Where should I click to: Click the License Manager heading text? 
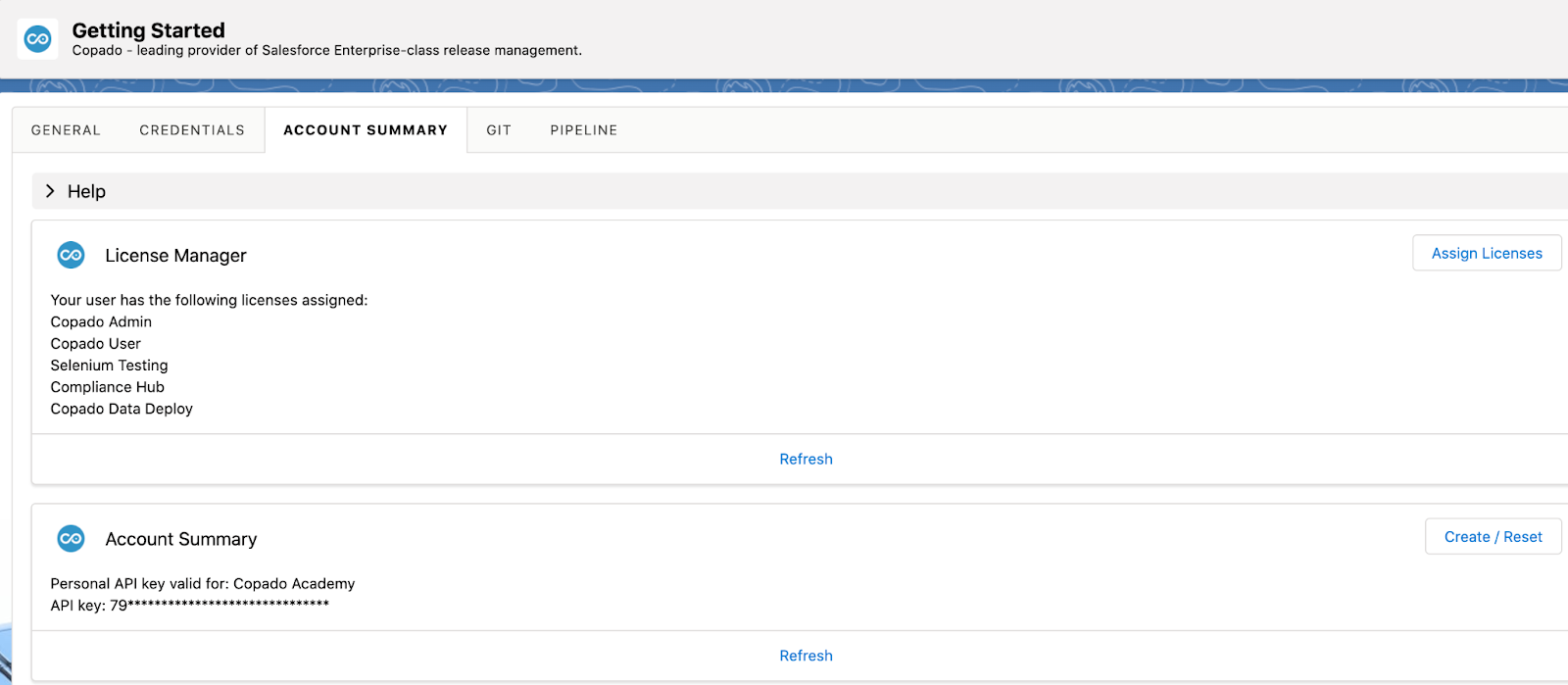pyautogui.click(x=175, y=256)
